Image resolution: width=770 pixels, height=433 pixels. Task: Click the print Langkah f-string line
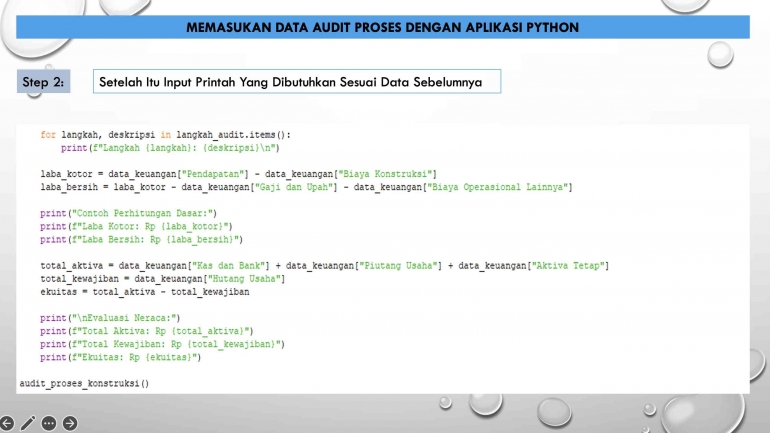170,148
